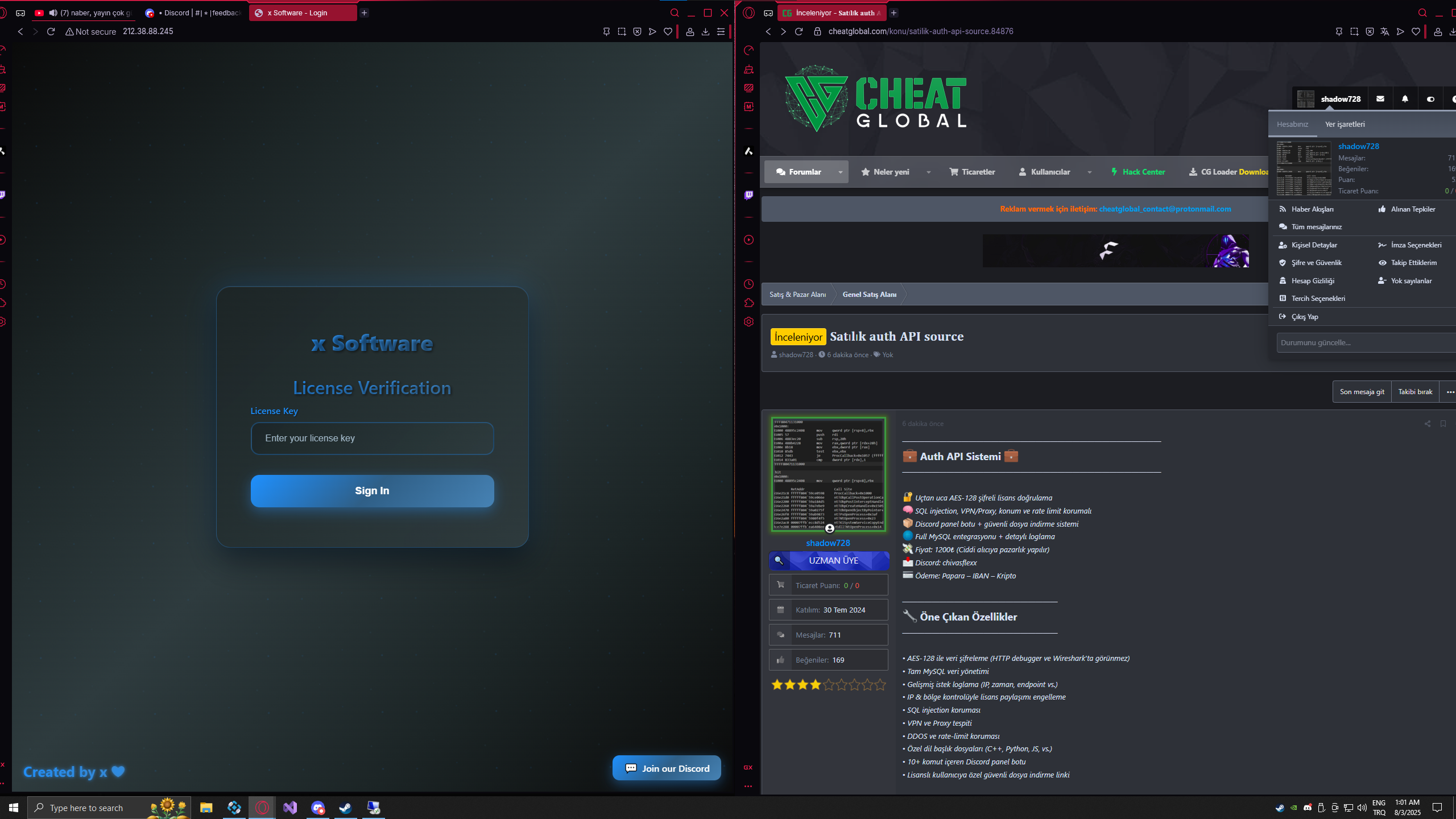The height and width of the screenshot is (819, 1456).
Task: Expand the Forumlar dropdown arrow
Action: [840, 172]
